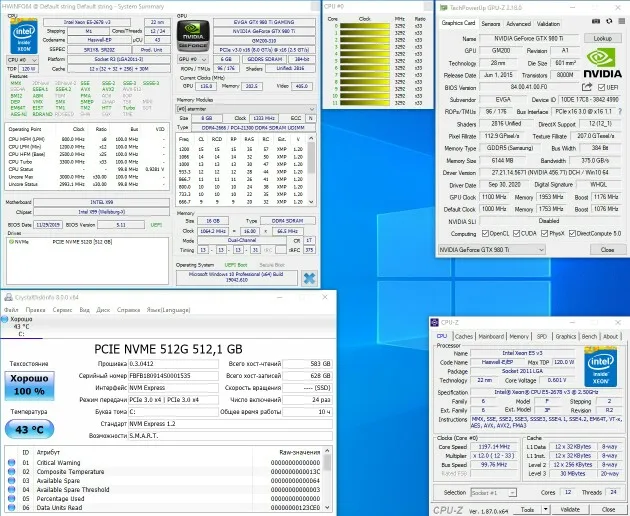Click the BIOS share/export icon in GPU-Z
Viewport: 630px width, 516px height.
tap(587, 87)
